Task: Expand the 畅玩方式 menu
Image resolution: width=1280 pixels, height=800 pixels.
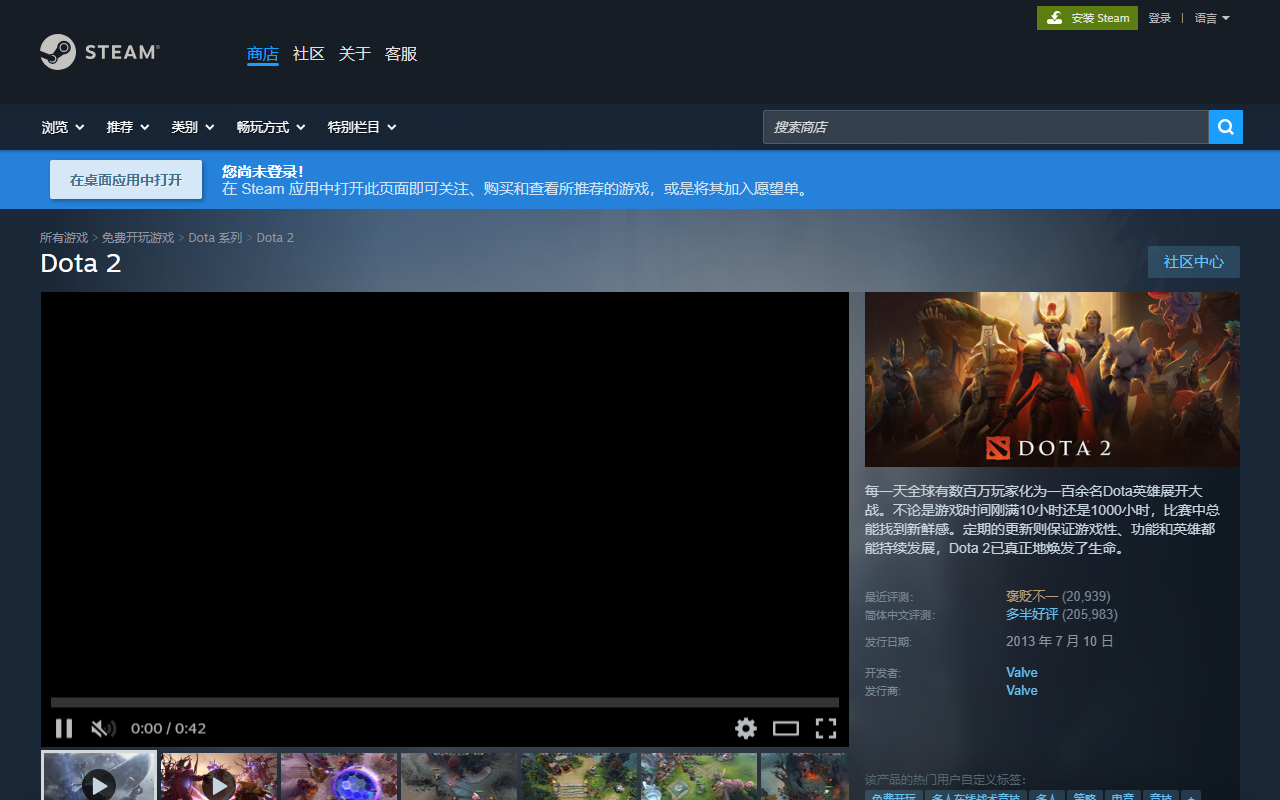Action: pyautogui.click(x=271, y=127)
